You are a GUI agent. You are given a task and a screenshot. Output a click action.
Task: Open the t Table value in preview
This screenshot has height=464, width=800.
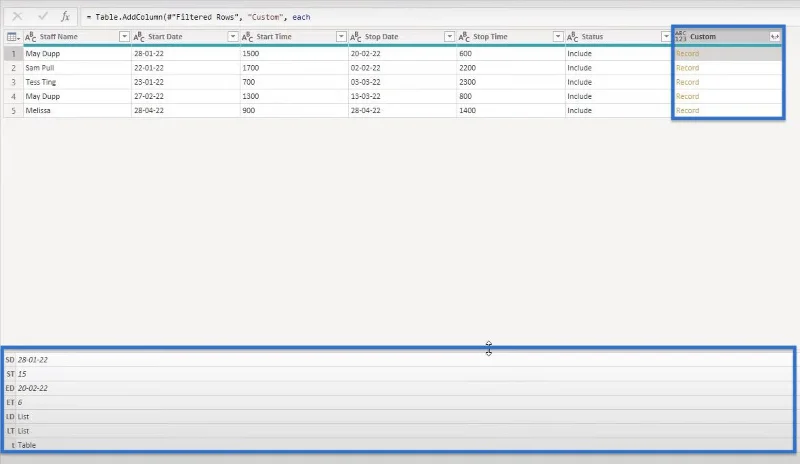(x=27, y=445)
